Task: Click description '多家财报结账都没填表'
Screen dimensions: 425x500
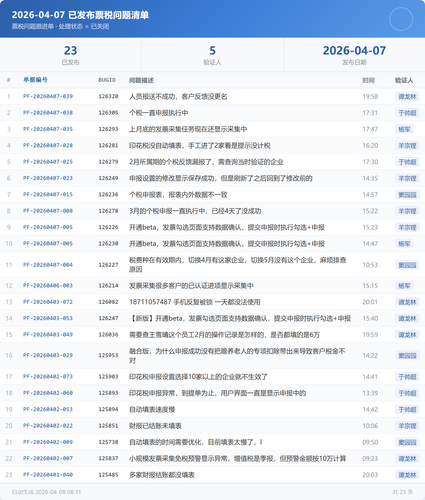Action: [162, 475]
